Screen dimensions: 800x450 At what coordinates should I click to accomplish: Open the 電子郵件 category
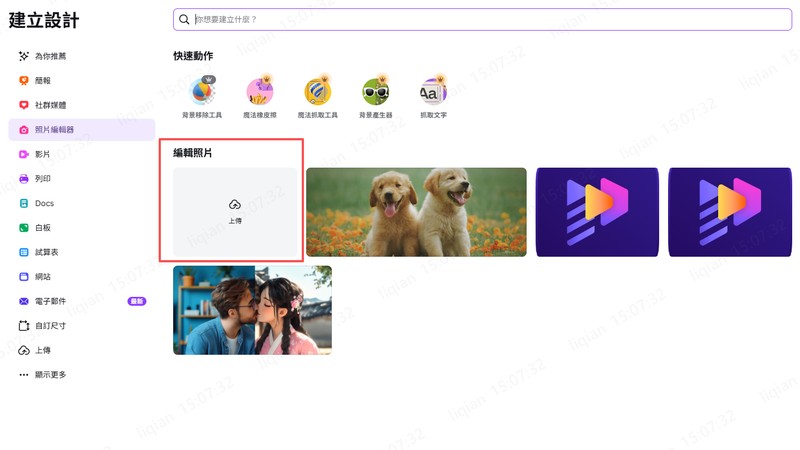pos(82,301)
